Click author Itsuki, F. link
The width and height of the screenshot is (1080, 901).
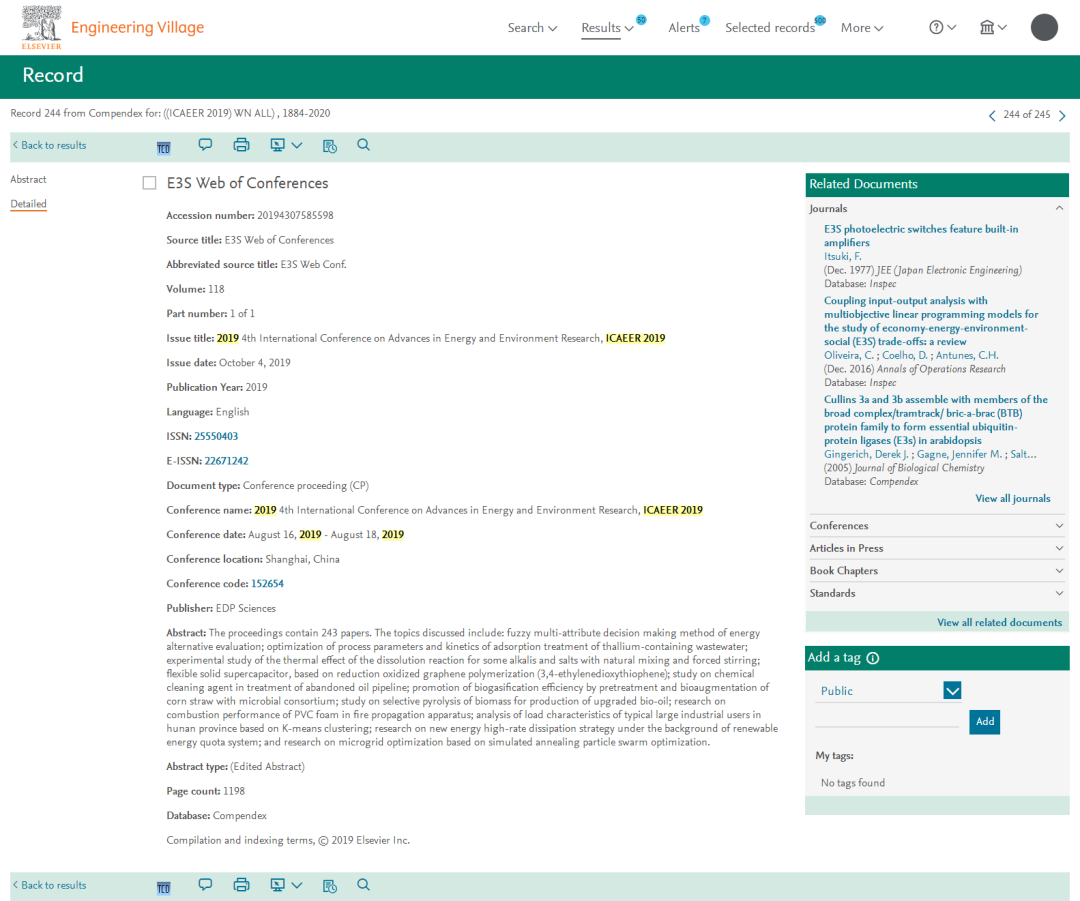point(842,256)
